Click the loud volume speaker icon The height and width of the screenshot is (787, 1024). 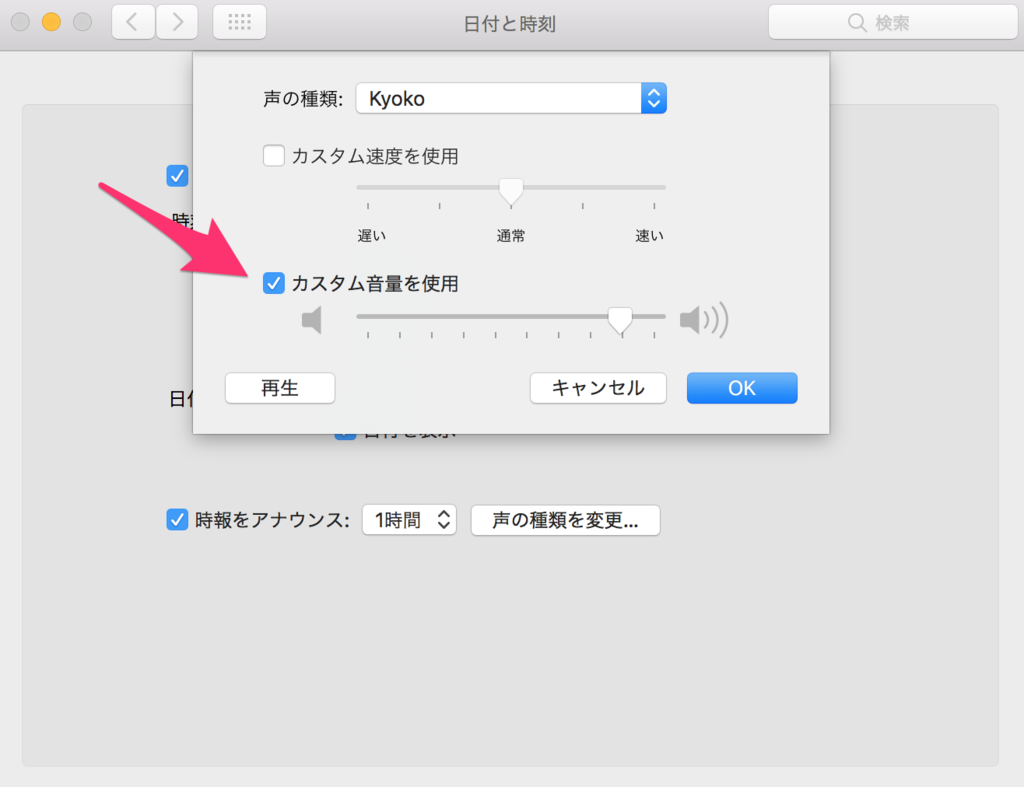704,320
